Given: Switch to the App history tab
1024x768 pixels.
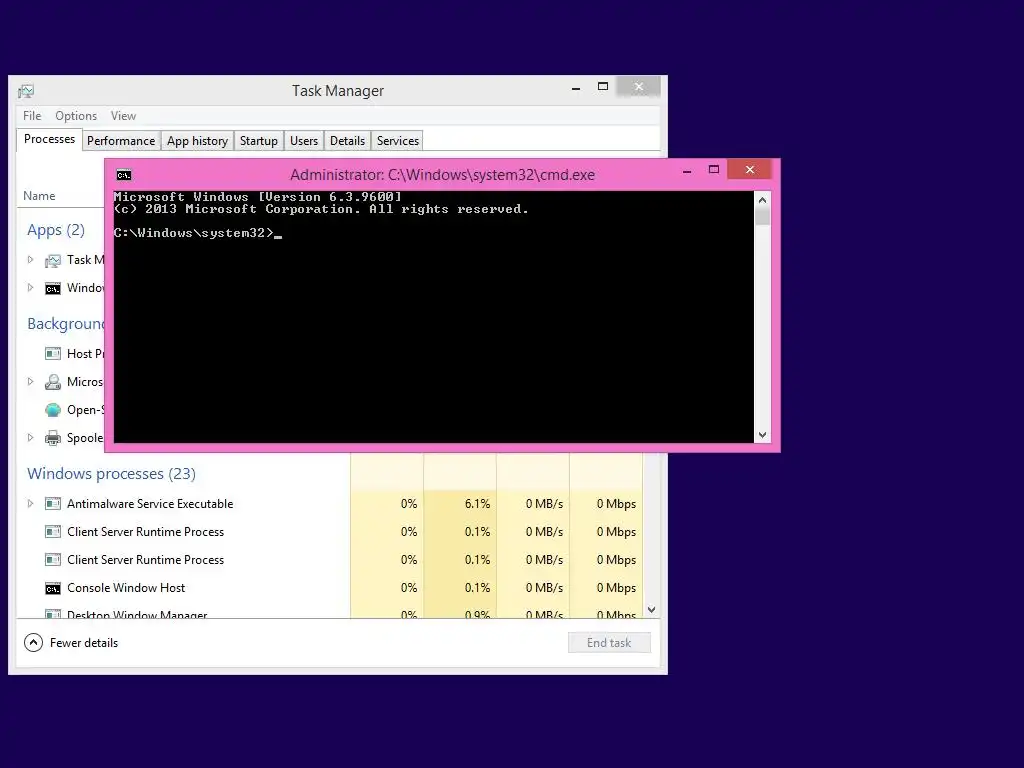Looking at the screenshot, I should (197, 141).
